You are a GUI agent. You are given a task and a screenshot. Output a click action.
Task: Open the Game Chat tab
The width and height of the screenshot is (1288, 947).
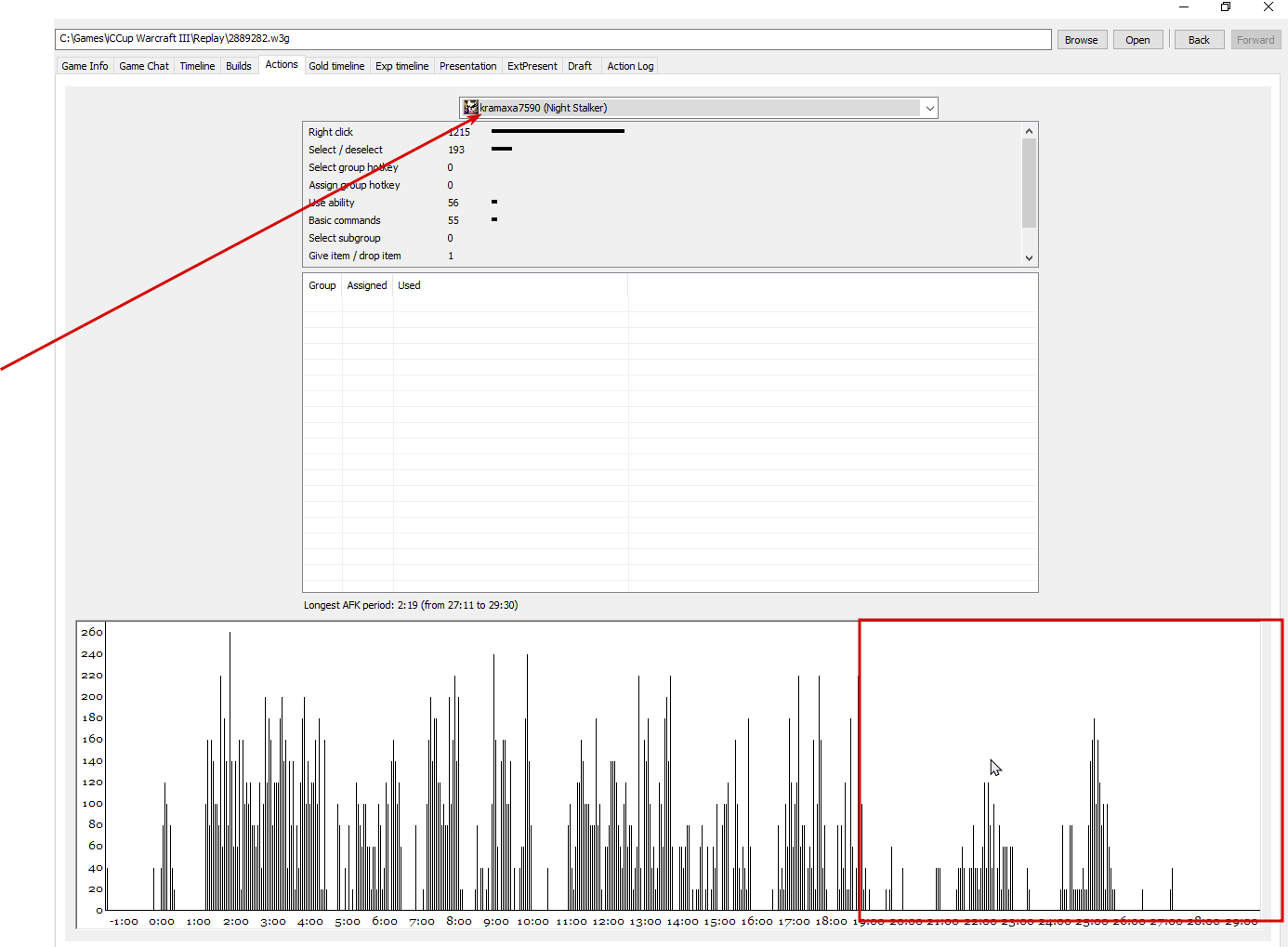click(x=144, y=66)
